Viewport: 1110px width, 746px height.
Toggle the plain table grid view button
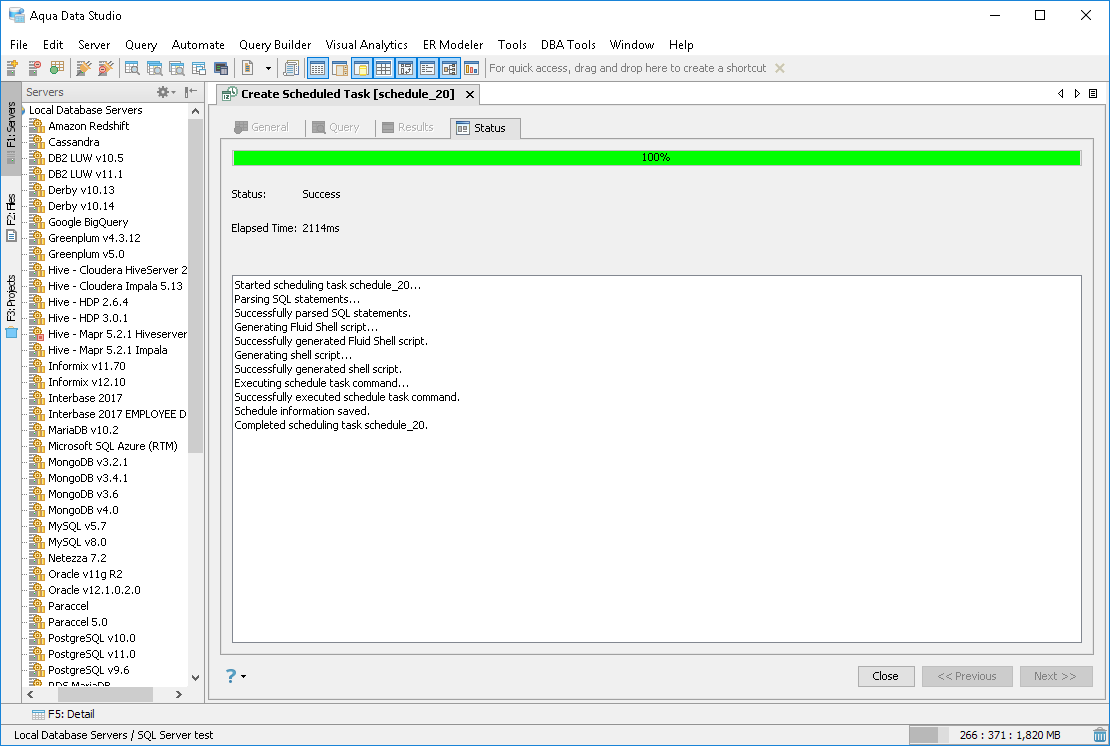pyautogui.click(x=383, y=68)
